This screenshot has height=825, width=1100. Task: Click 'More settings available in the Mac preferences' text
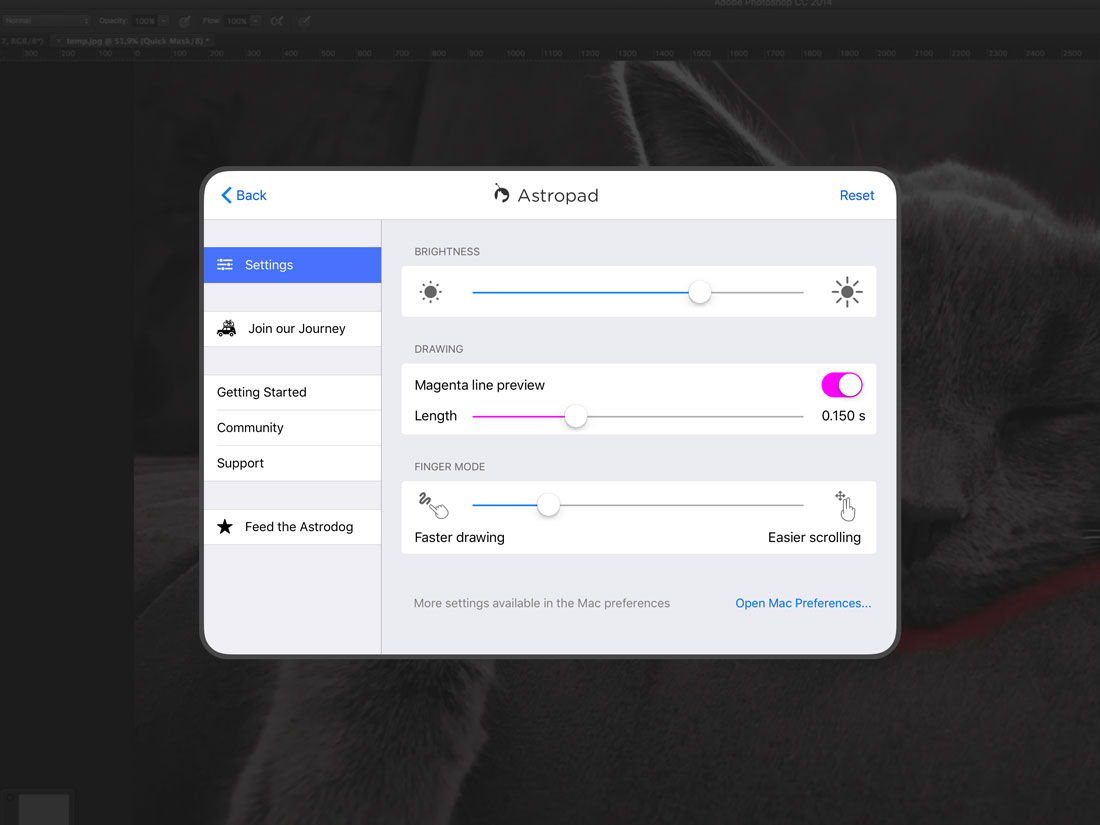click(x=542, y=603)
